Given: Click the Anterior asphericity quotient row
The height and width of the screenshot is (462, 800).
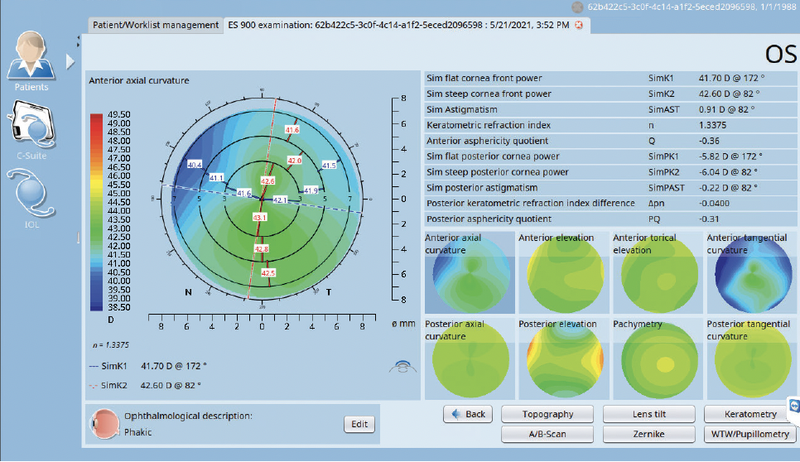Looking at the screenshot, I should click(x=611, y=141).
